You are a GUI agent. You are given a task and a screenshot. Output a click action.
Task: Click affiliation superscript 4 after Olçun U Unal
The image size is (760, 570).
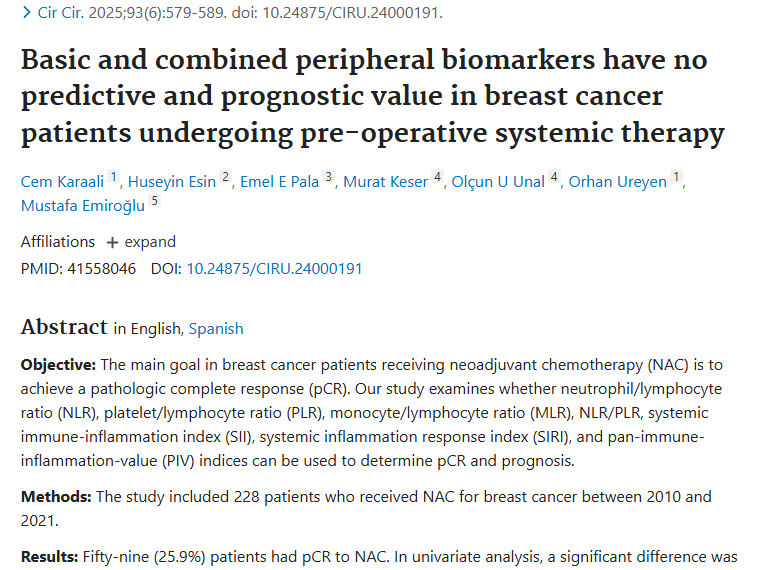(x=554, y=178)
